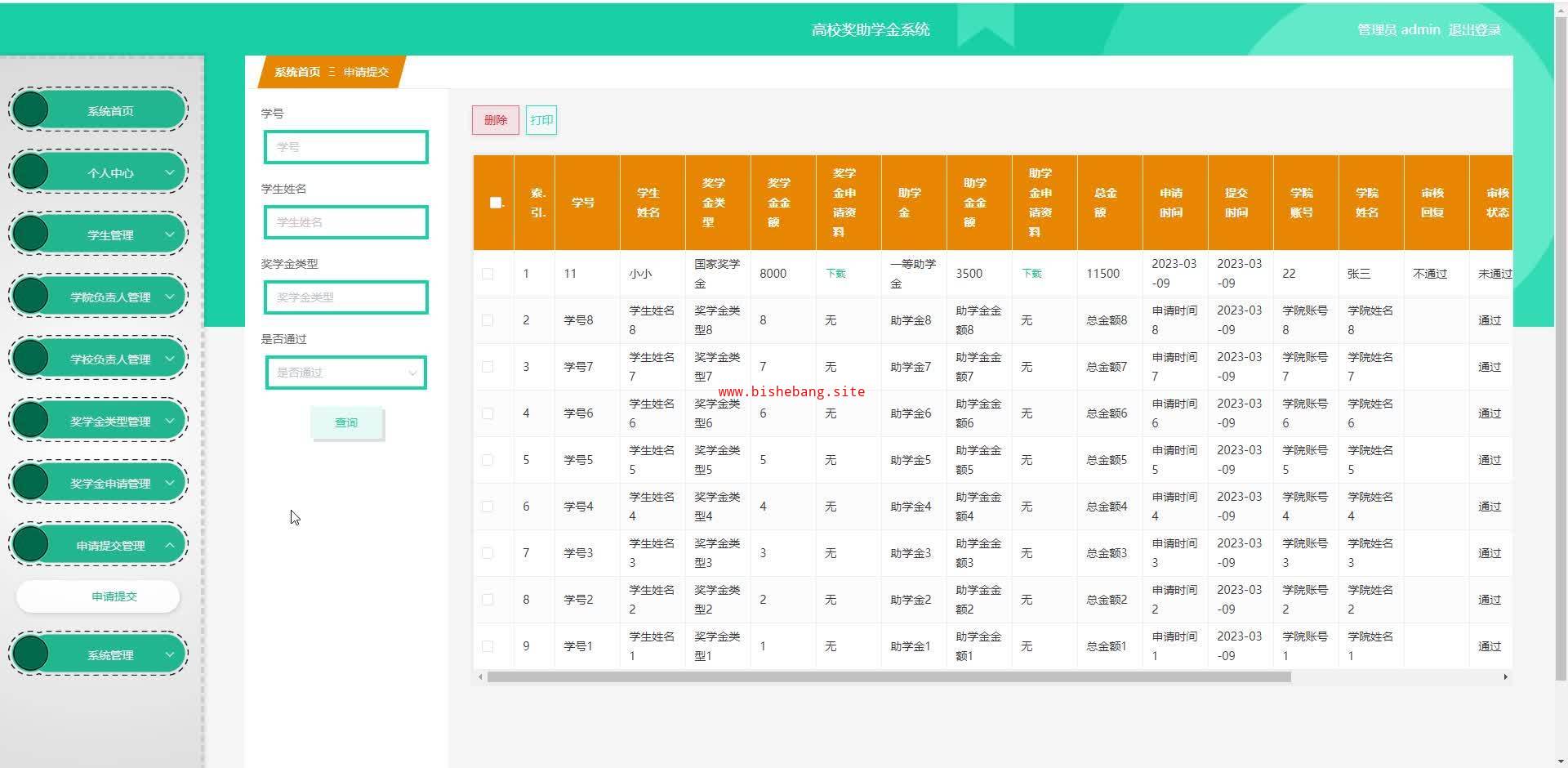Collapse the 申请提交管理 menu chevron
This screenshot has width=1568, height=768.
point(170,545)
